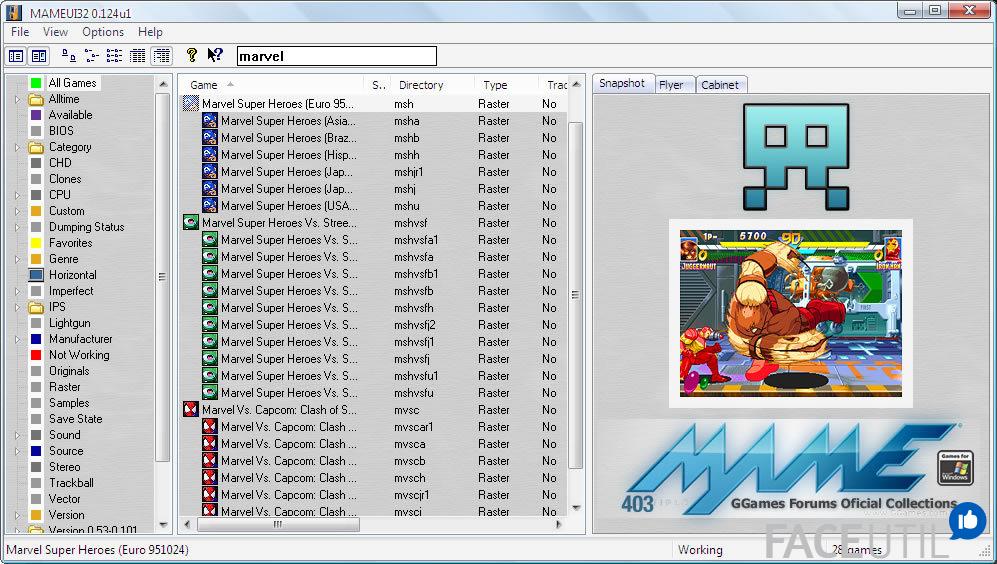Click game list vertical scrollbar thumb
Viewport: 997px width, 564px height.
575,294
